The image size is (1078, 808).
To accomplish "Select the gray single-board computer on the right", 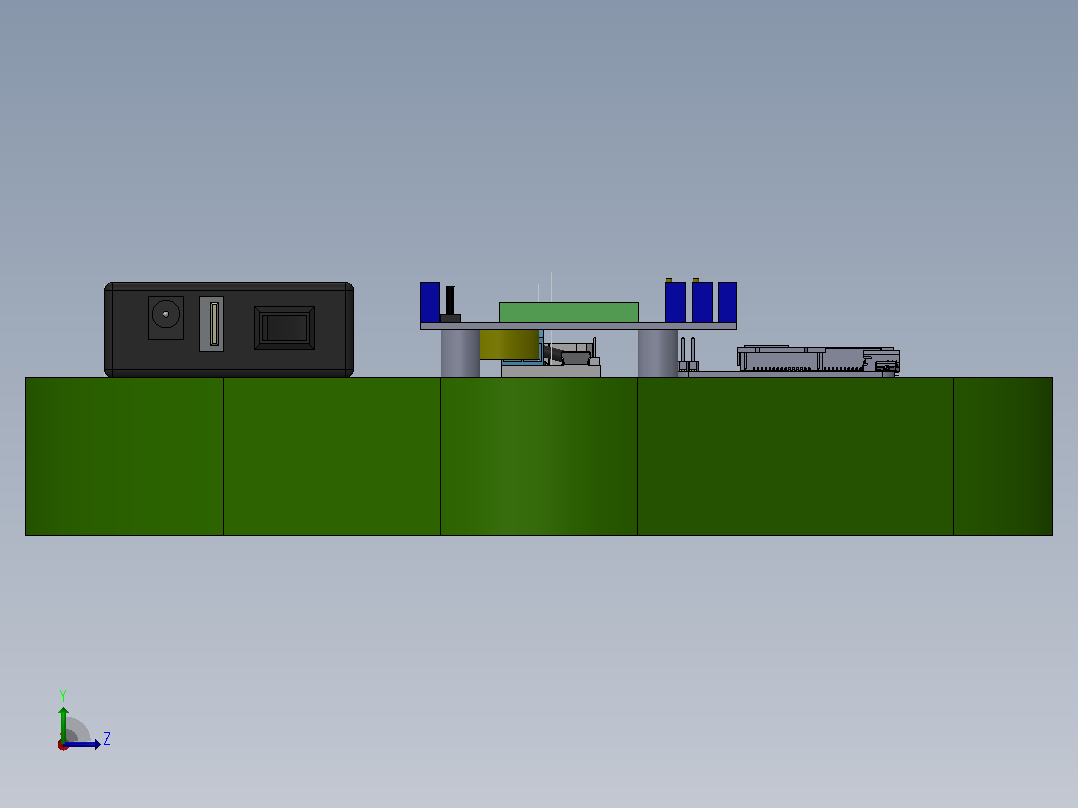I will tap(818, 360).
